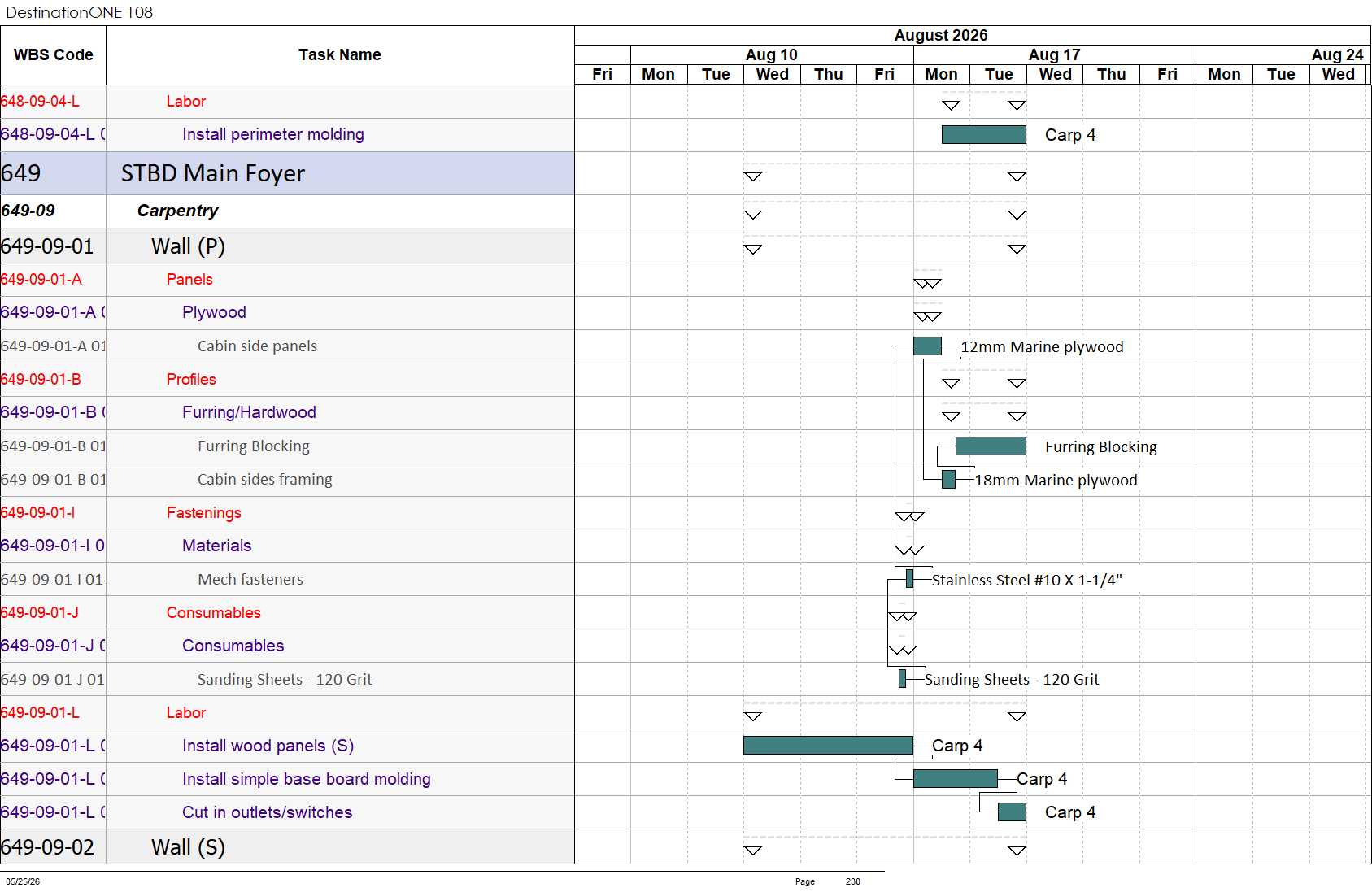Click the Cabin sides framing Gantt bar
1372x892 pixels.
click(x=948, y=479)
